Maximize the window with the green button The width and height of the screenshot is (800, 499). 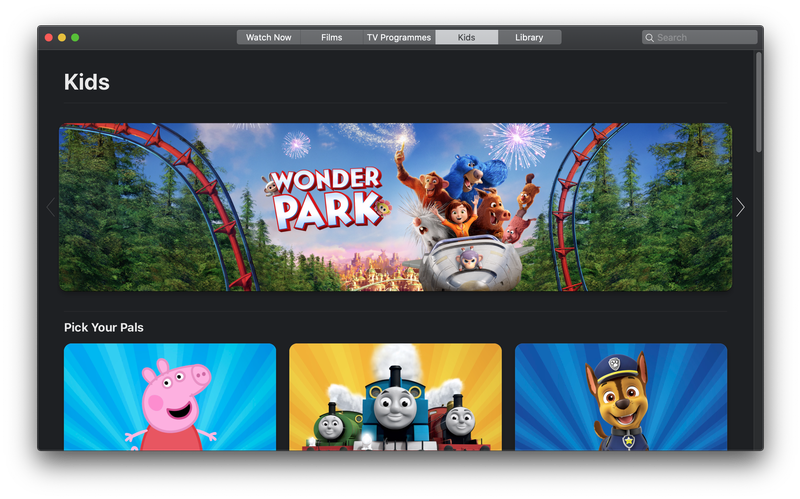click(75, 37)
